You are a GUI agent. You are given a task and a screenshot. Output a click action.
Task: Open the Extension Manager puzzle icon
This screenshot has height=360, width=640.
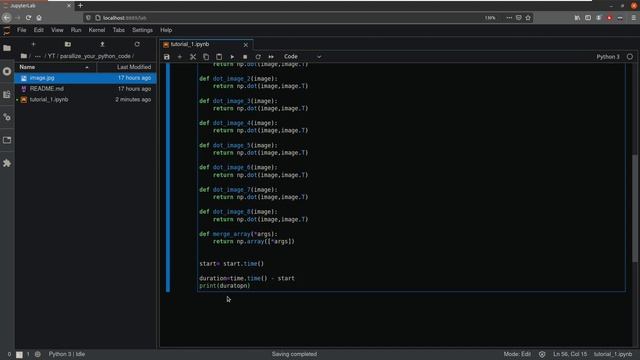7,163
